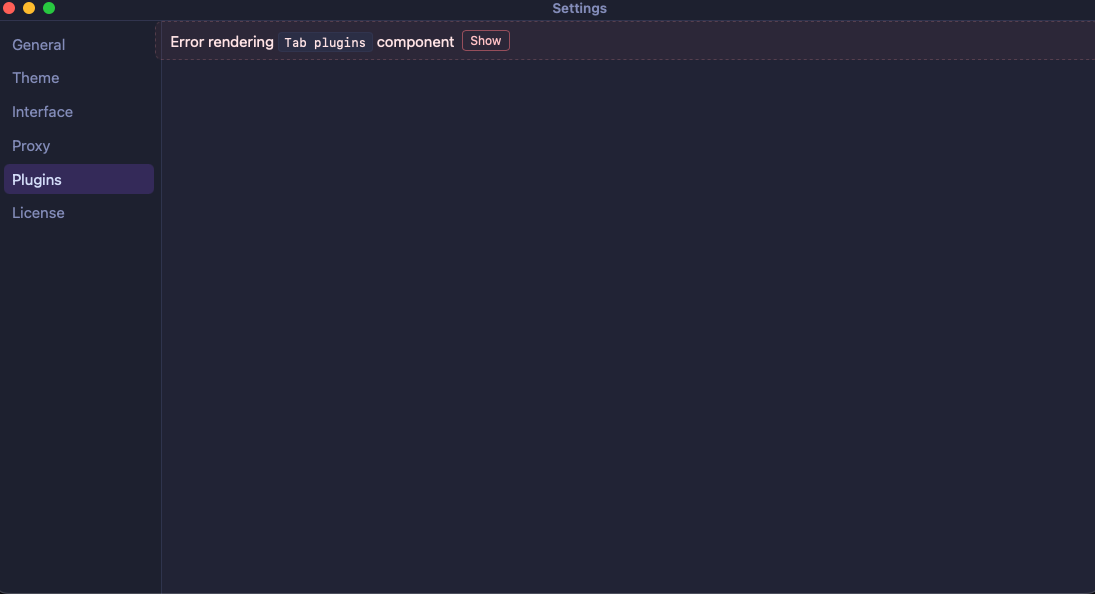Click the Settings window title

pos(579,8)
